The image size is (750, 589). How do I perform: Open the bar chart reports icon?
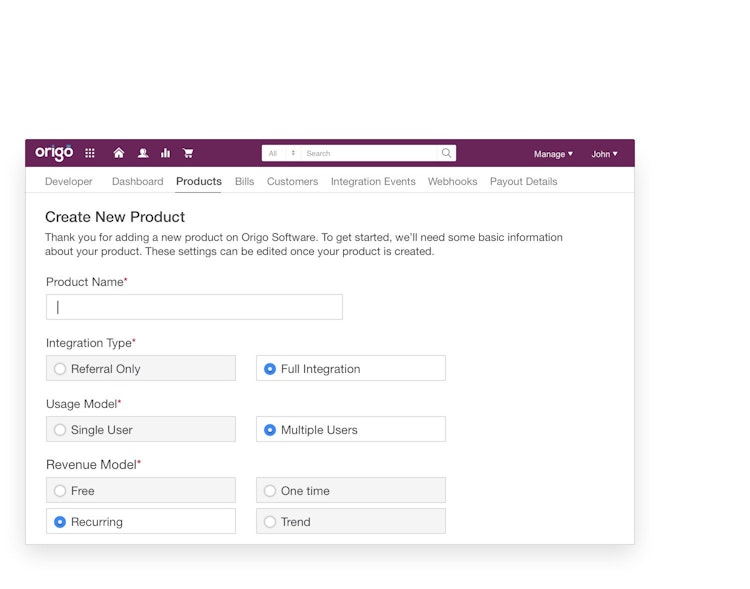pos(165,153)
